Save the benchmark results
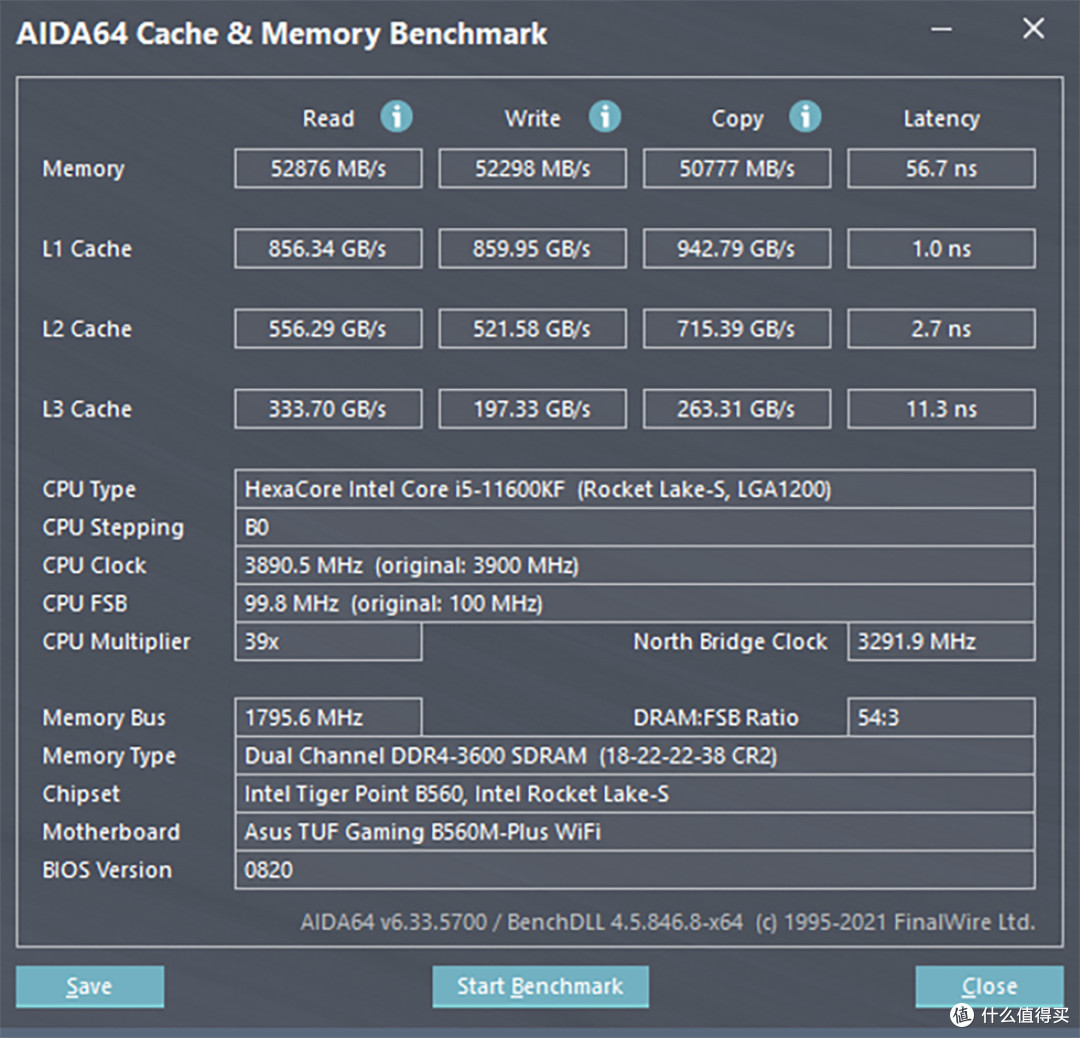 point(90,986)
